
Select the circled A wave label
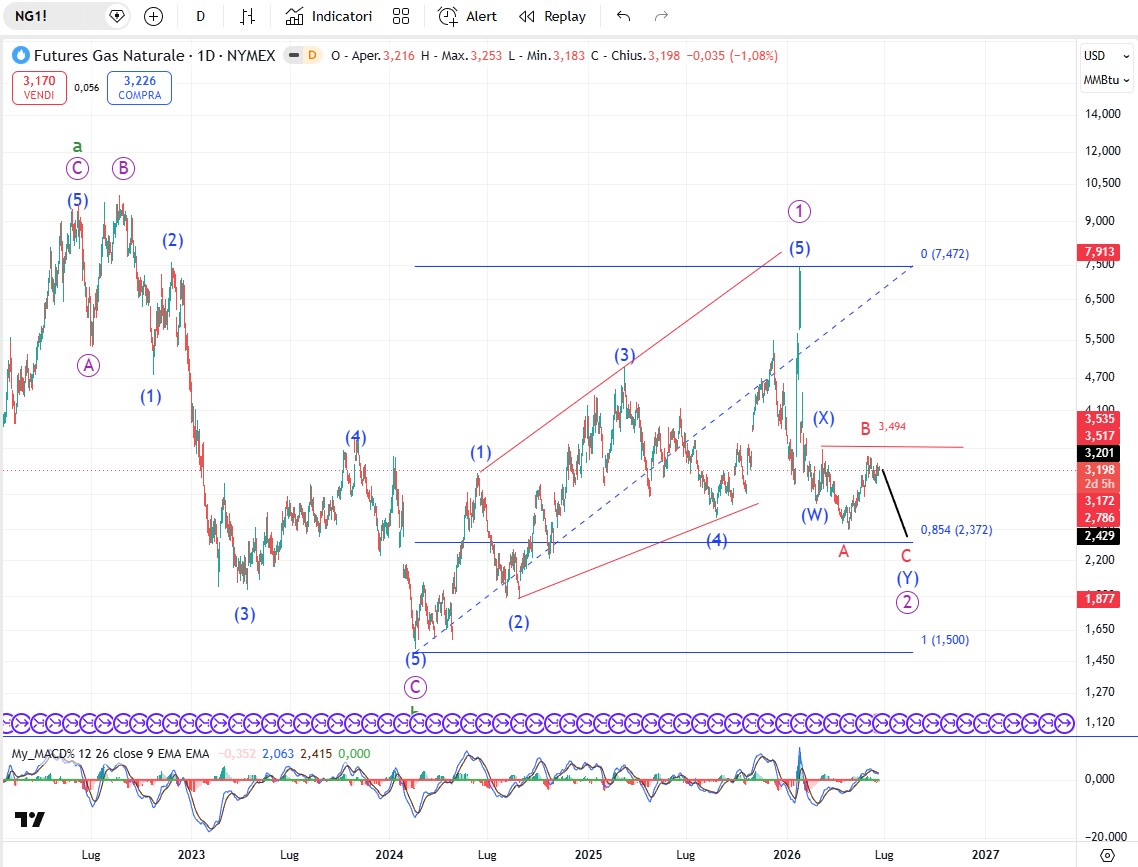(89, 365)
